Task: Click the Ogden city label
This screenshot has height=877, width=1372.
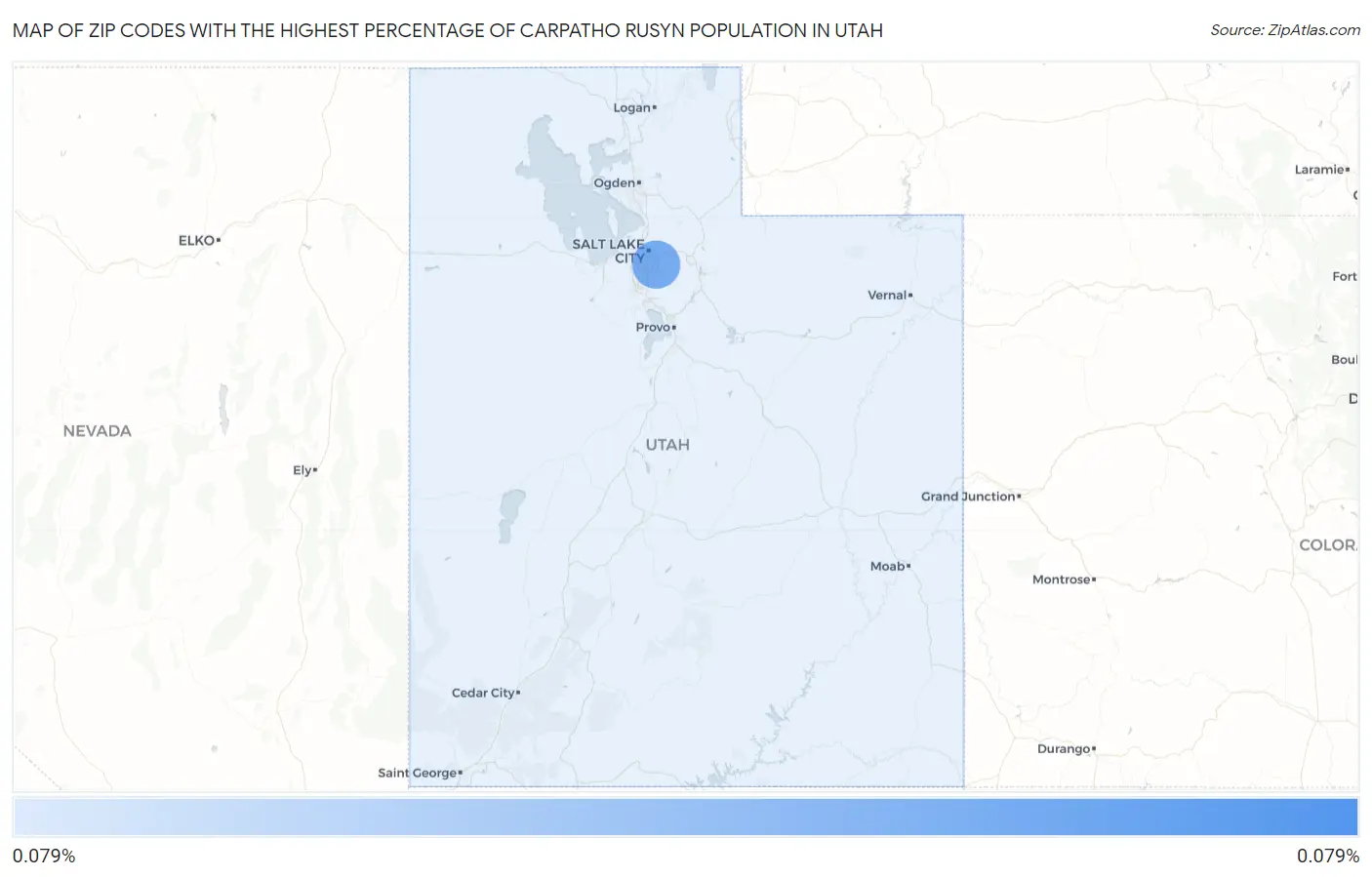Action: tap(617, 182)
